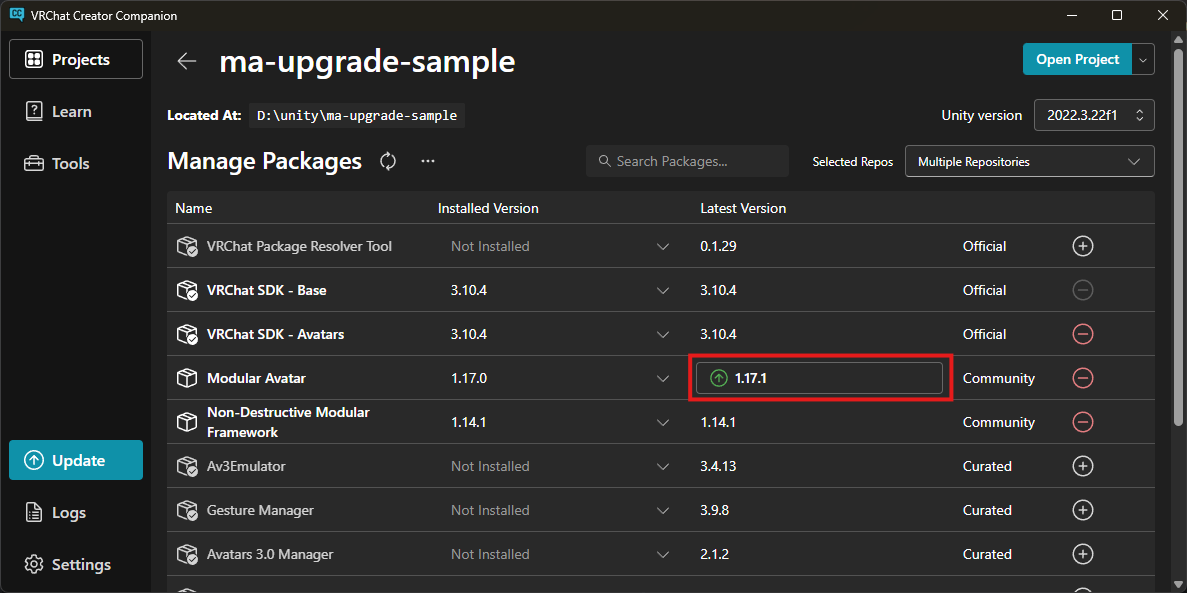Add the Av3Emulator package
Image resolution: width=1187 pixels, height=593 pixels.
(x=1083, y=466)
